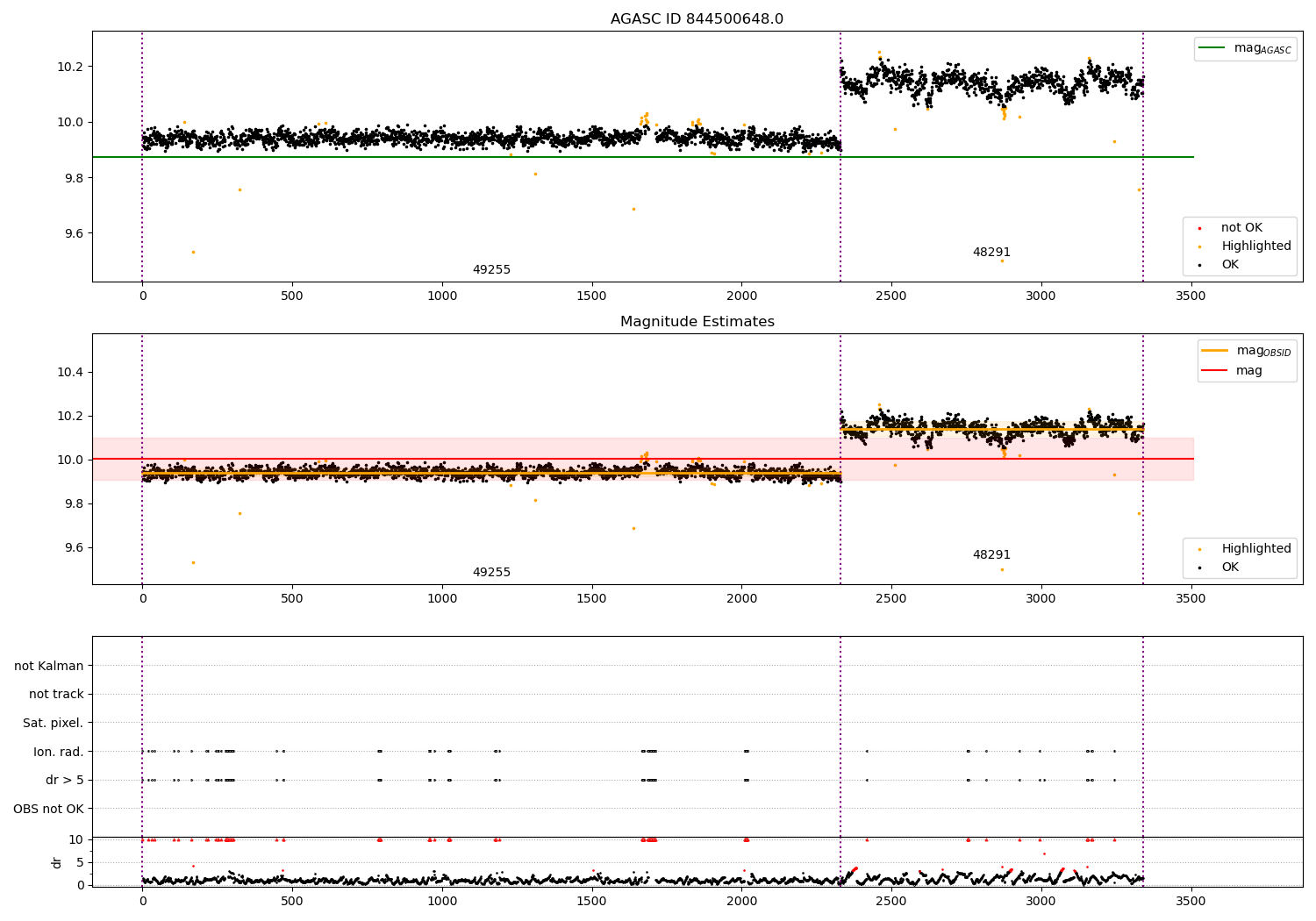Viewport: 1316px width, 921px height.
Task: Click the mag AGASC legend label text
Action: 1262,48
